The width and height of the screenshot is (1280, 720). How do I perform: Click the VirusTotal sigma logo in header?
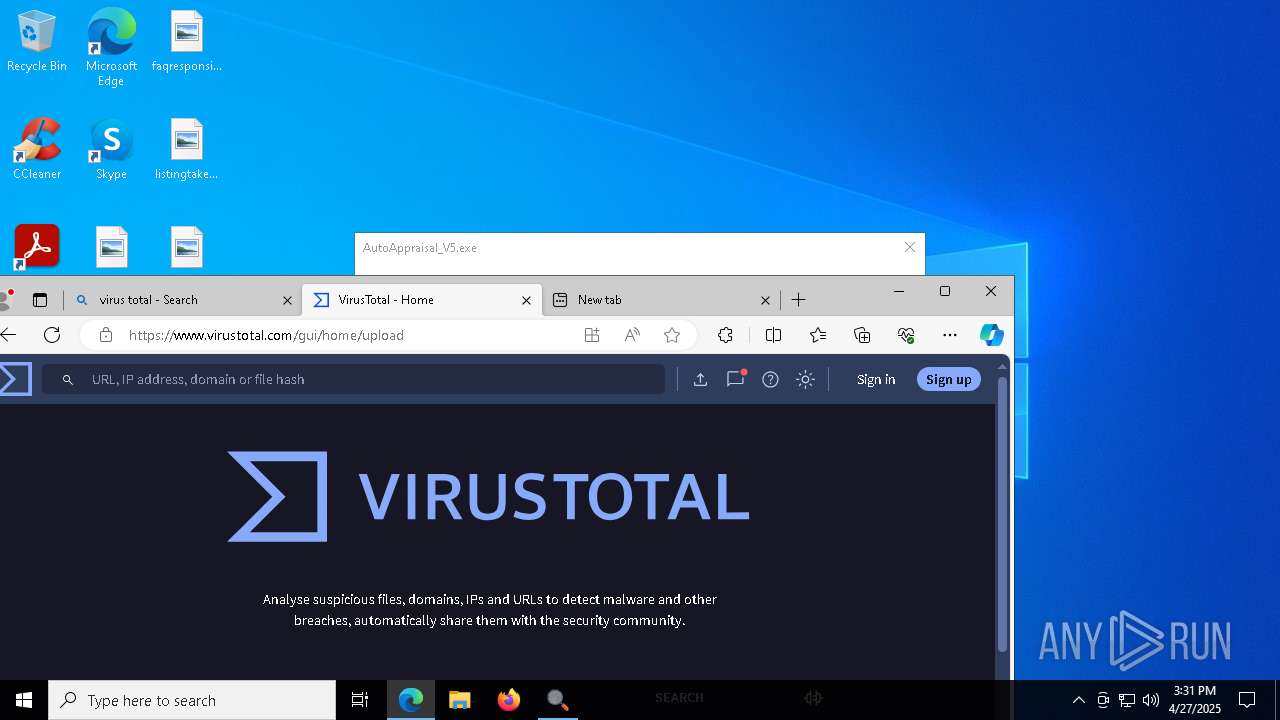(15, 379)
